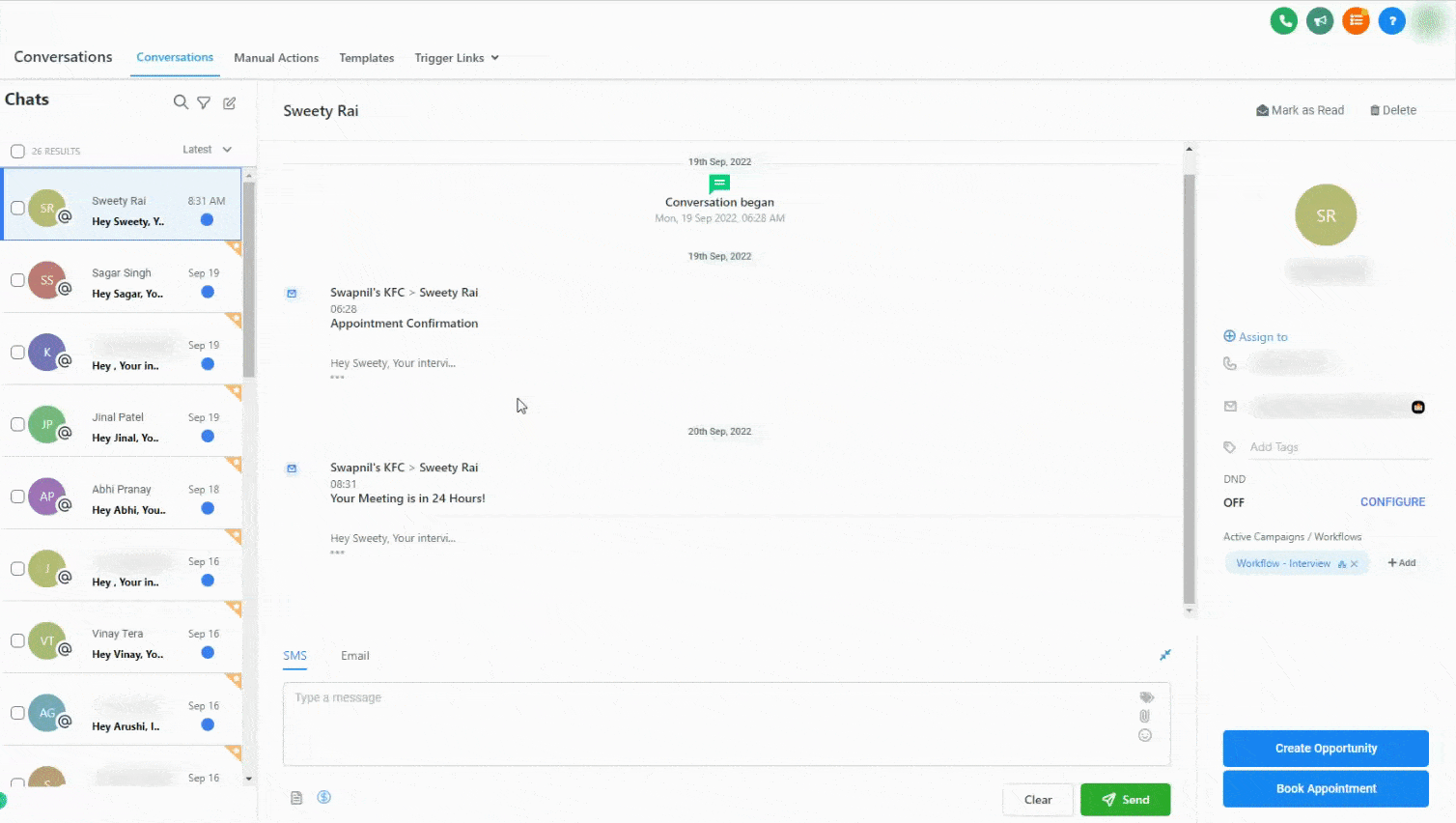Click the compose new message icon
Viewport: 1456px width, 823px height.
(230, 102)
